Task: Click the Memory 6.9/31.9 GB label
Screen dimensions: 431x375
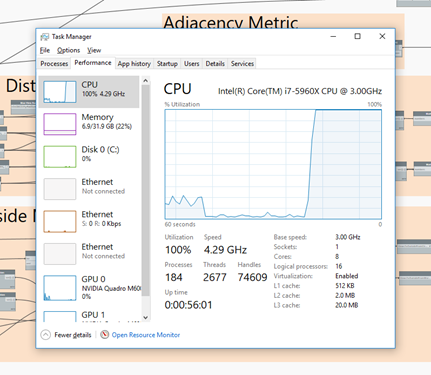Action: [107, 127]
